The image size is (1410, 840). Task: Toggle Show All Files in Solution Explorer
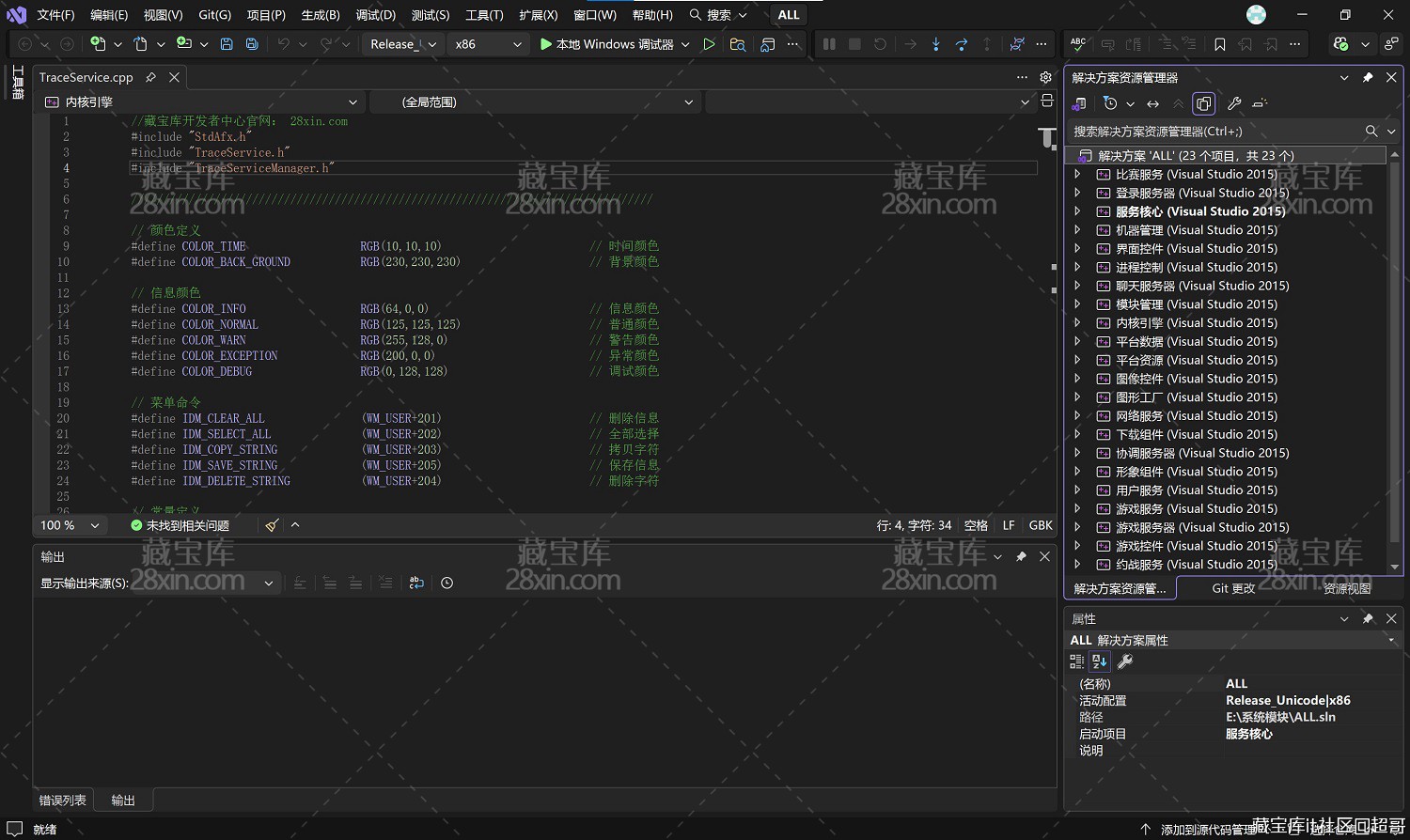tap(1203, 103)
